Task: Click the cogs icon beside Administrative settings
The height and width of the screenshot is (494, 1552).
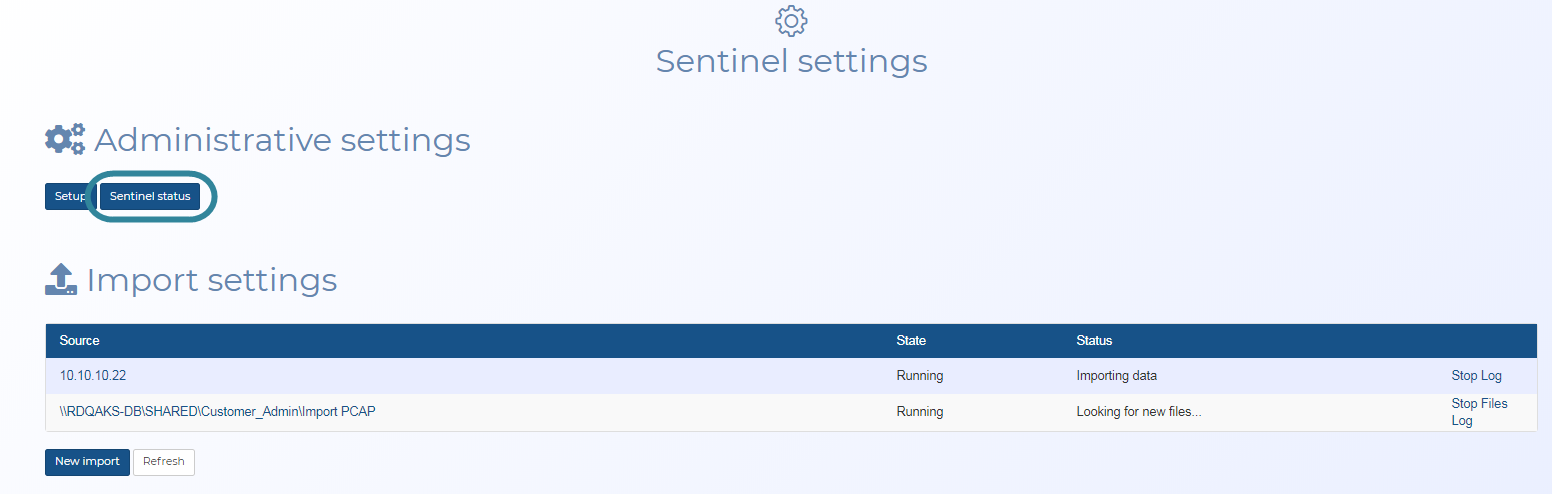Action: (x=66, y=140)
